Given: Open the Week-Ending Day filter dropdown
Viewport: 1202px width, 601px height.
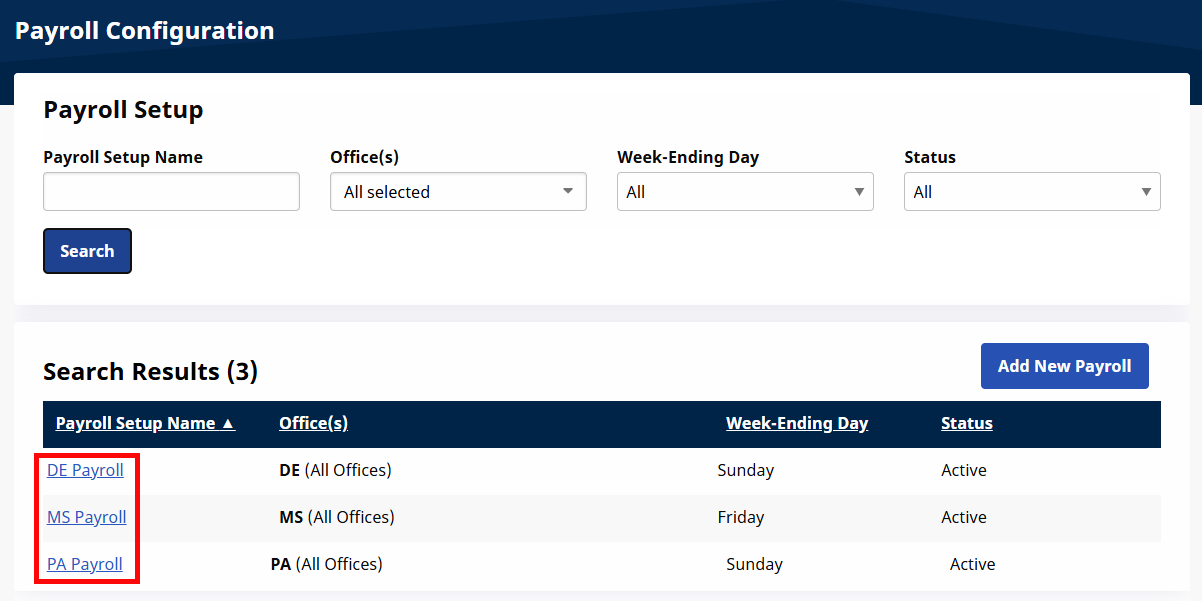Looking at the screenshot, I should pyautogui.click(x=745, y=192).
